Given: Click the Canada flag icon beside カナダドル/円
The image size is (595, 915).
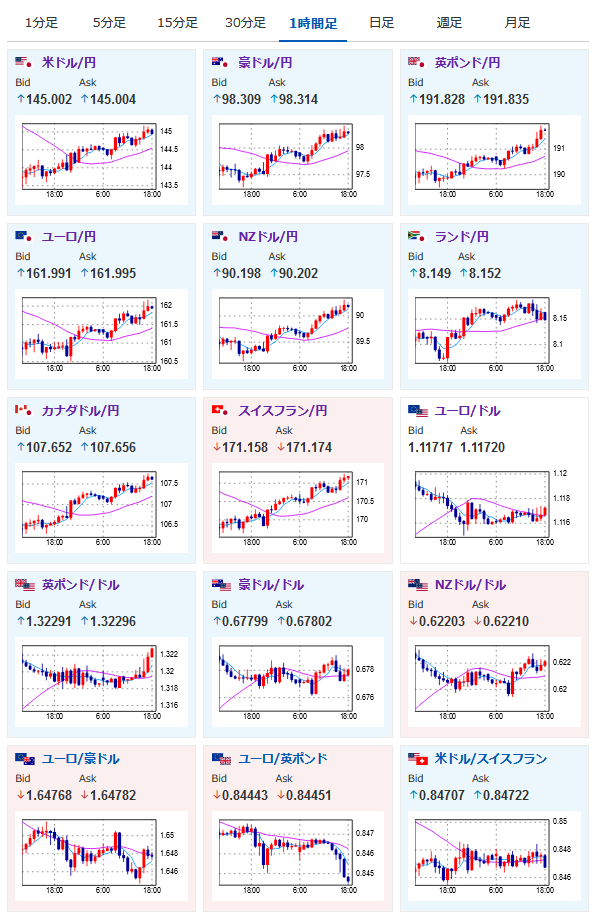Looking at the screenshot, I should (x=23, y=410).
